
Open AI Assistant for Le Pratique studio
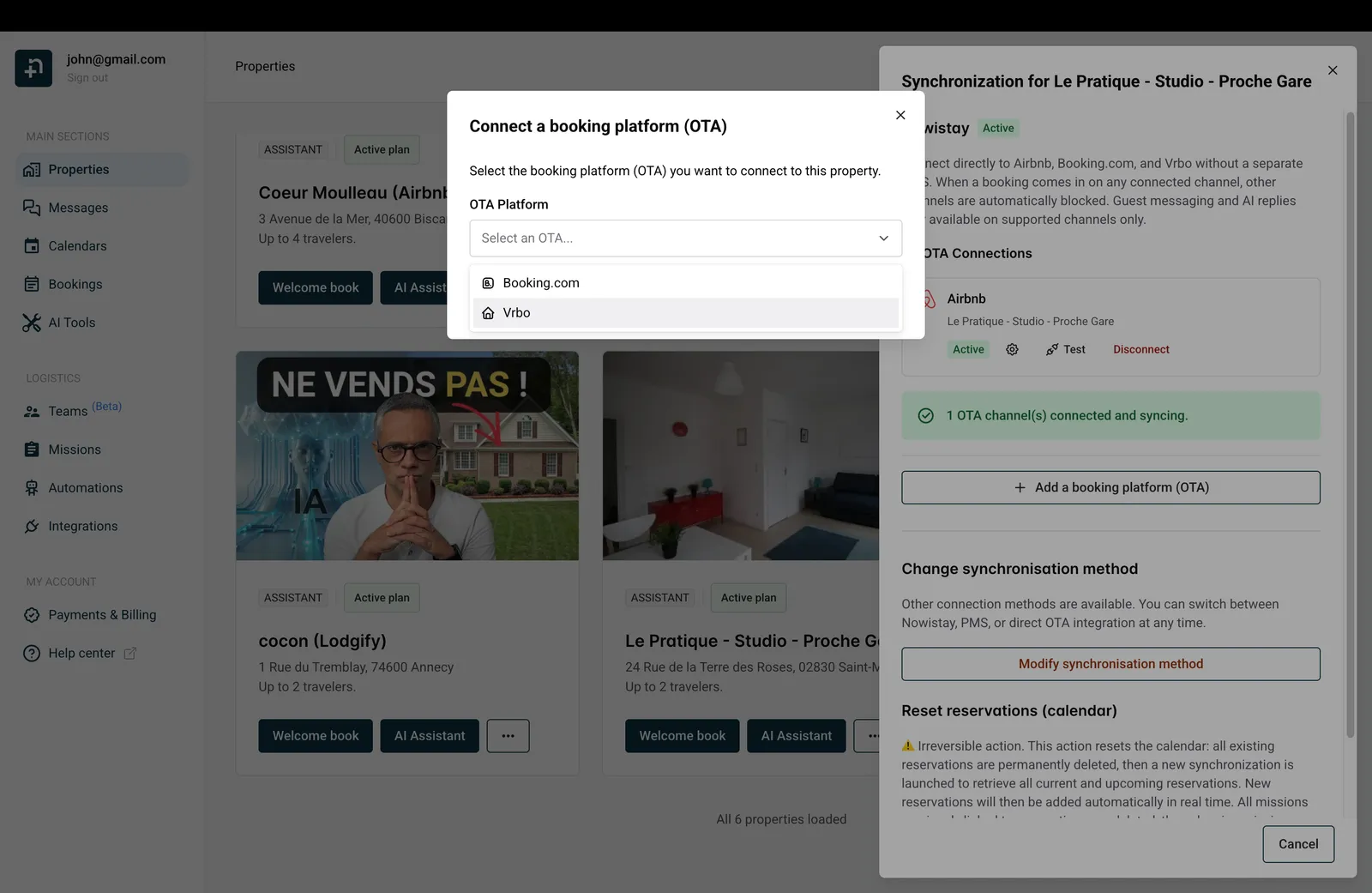point(797,736)
